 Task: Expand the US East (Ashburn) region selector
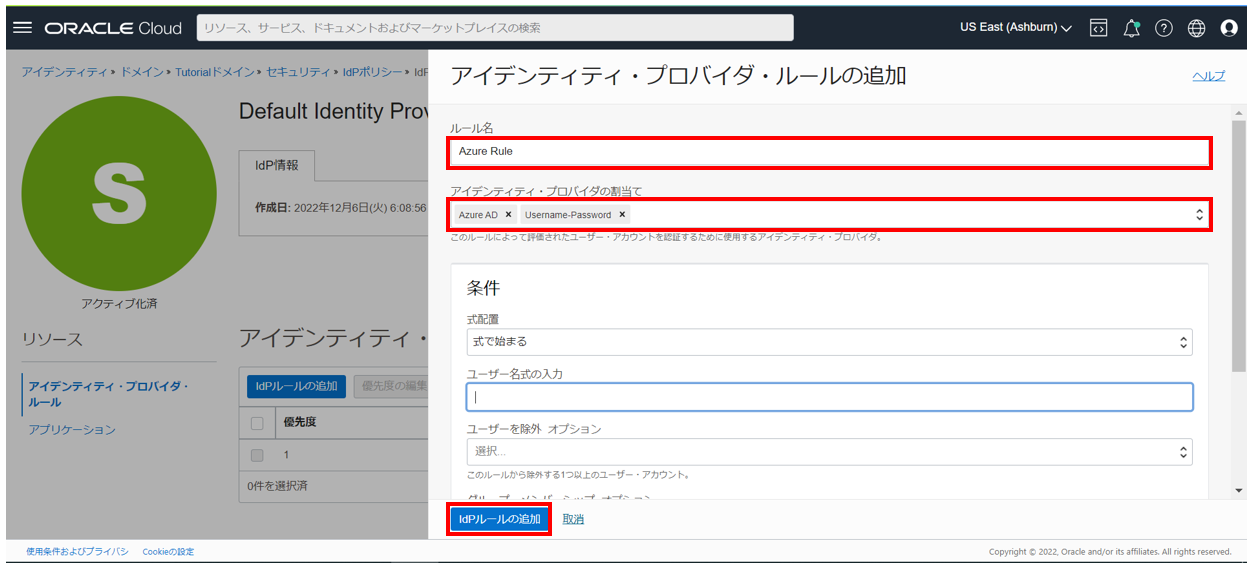(1015, 28)
